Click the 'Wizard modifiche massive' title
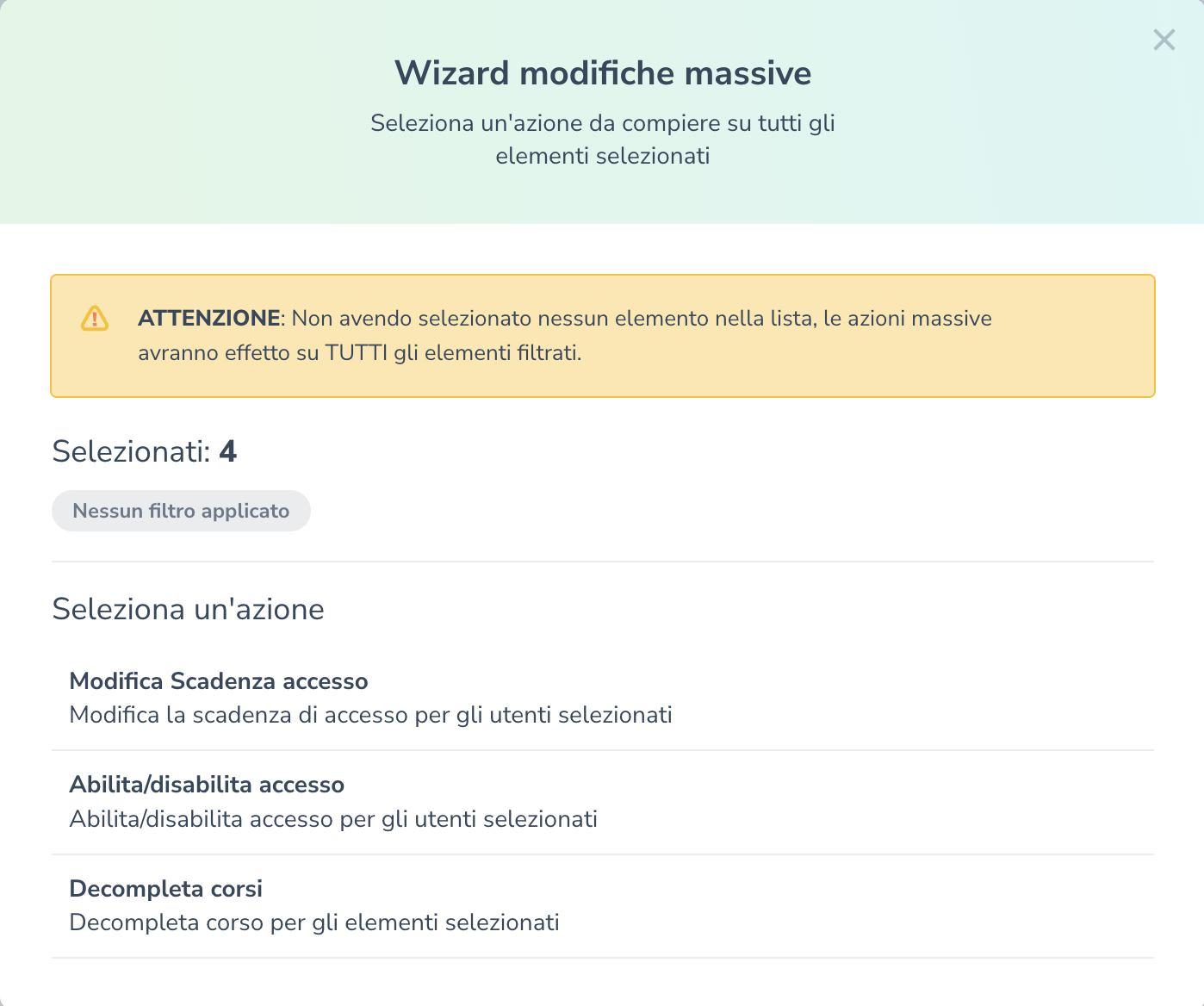The image size is (1204, 1006). point(603,73)
